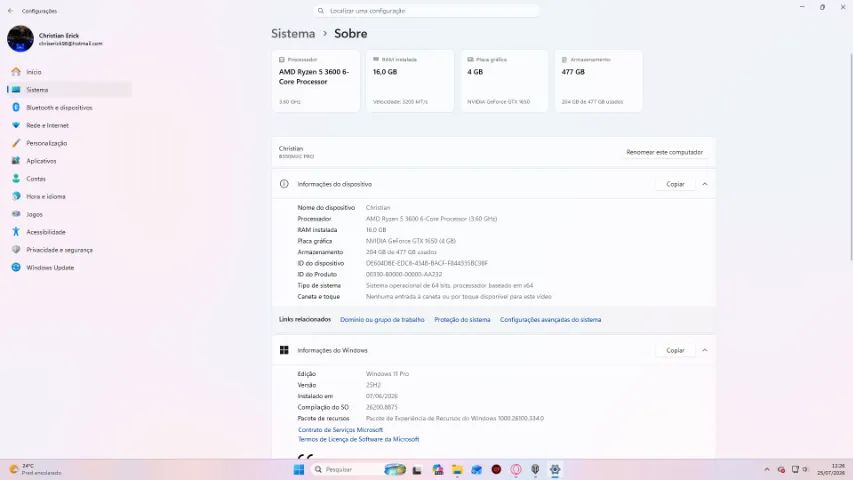The image size is (853, 480).
Task: Click the Windows Update icon
Action: click(16, 267)
